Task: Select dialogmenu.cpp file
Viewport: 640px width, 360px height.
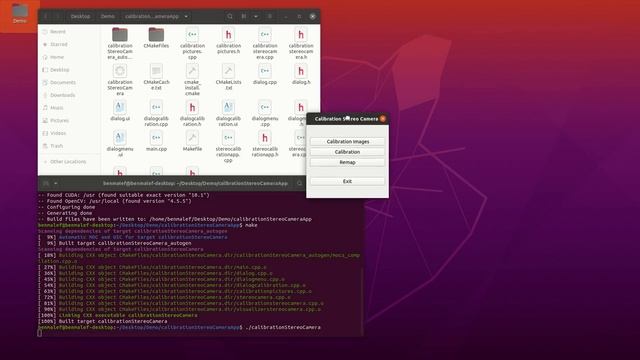Action: point(265,113)
